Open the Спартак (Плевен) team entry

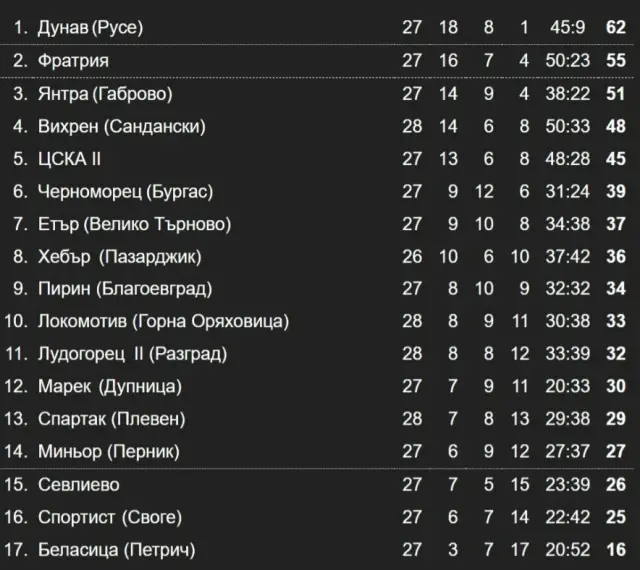pyautogui.click(x=112, y=419)
